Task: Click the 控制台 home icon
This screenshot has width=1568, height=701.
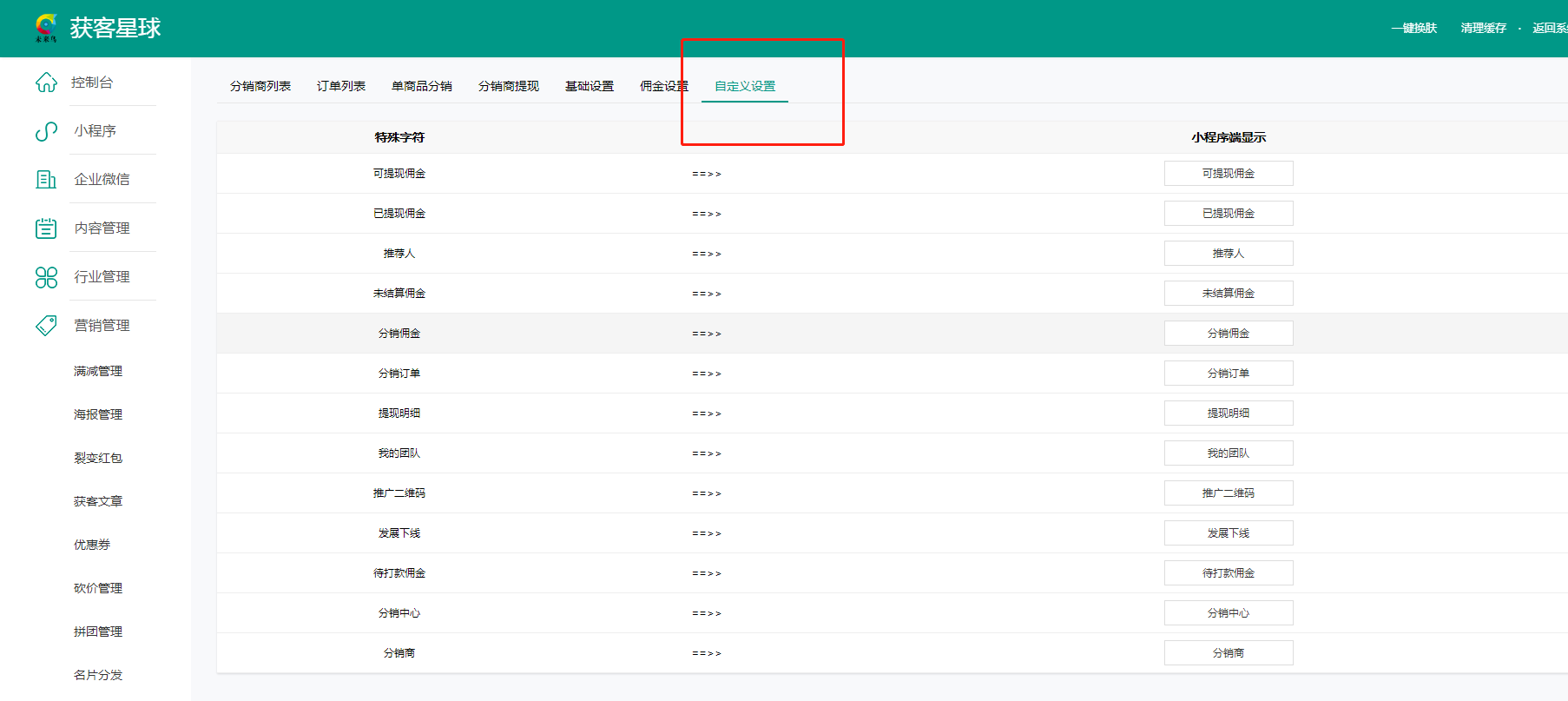Action: (46, 83)
